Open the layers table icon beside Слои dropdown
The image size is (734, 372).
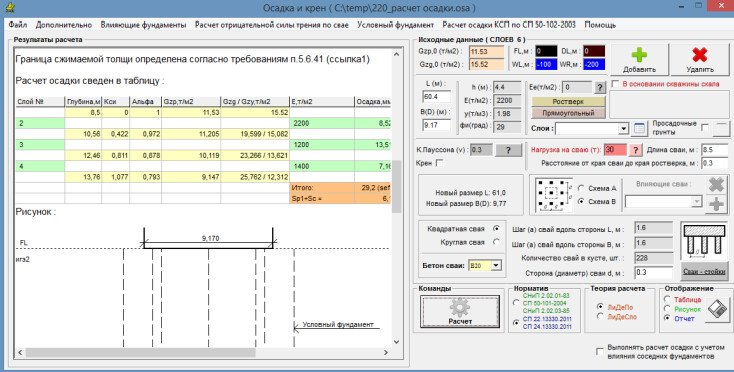(639, 128)
